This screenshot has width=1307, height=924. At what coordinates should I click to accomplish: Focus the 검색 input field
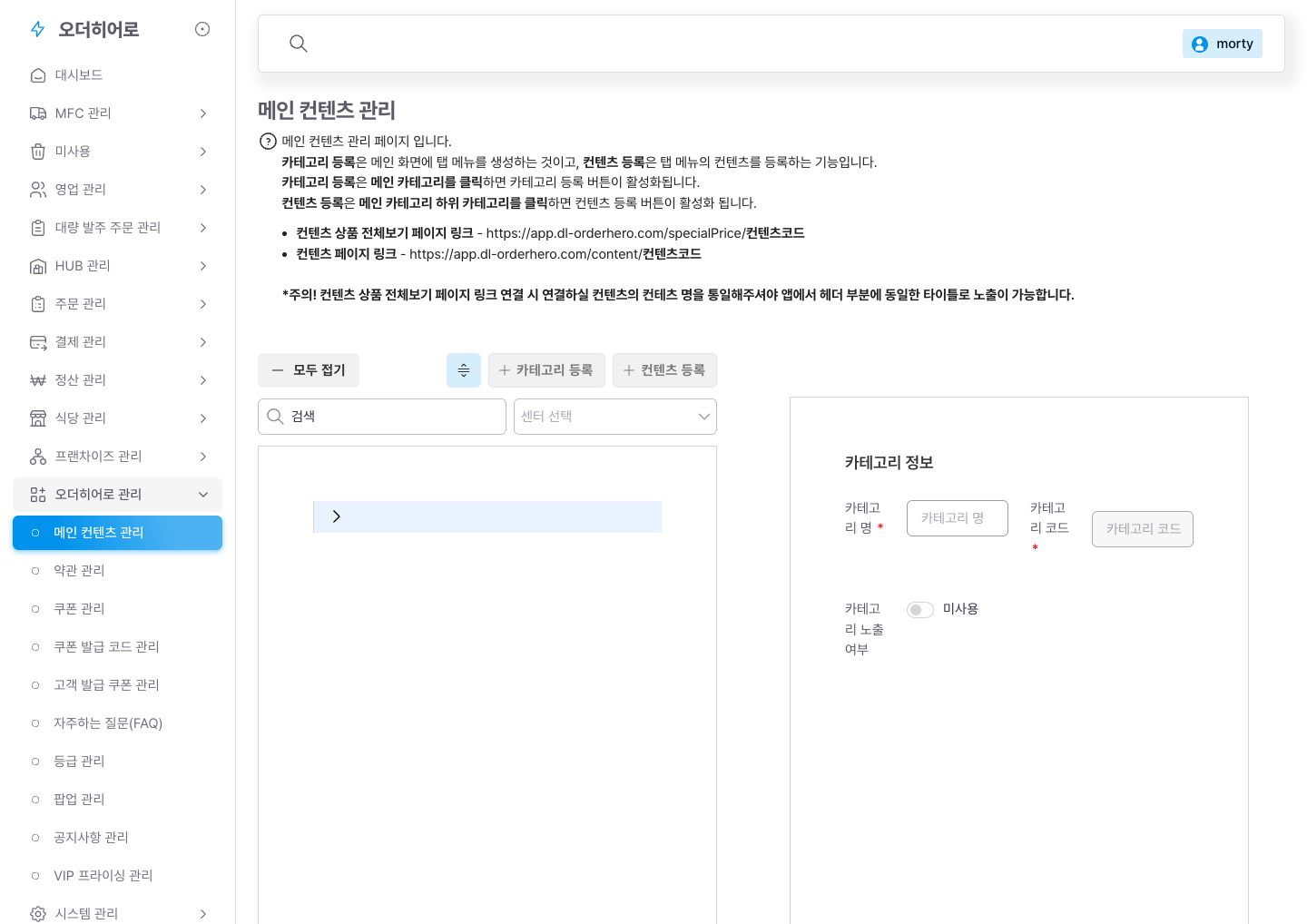tap(382, 417)
